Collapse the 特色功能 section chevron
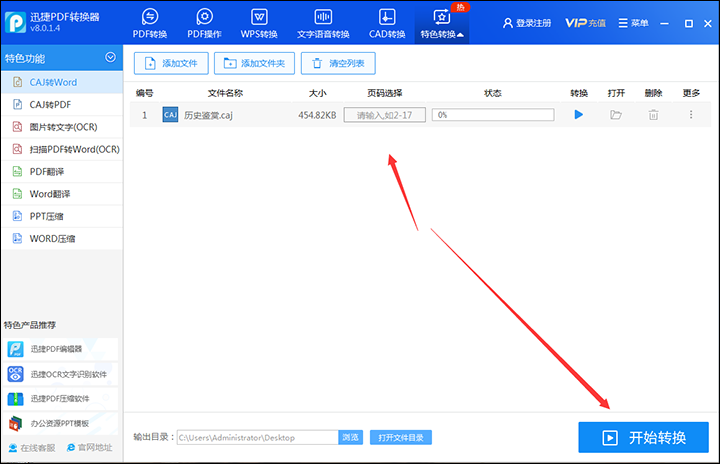This screenshot has width=720, height=464. (110, 57)
